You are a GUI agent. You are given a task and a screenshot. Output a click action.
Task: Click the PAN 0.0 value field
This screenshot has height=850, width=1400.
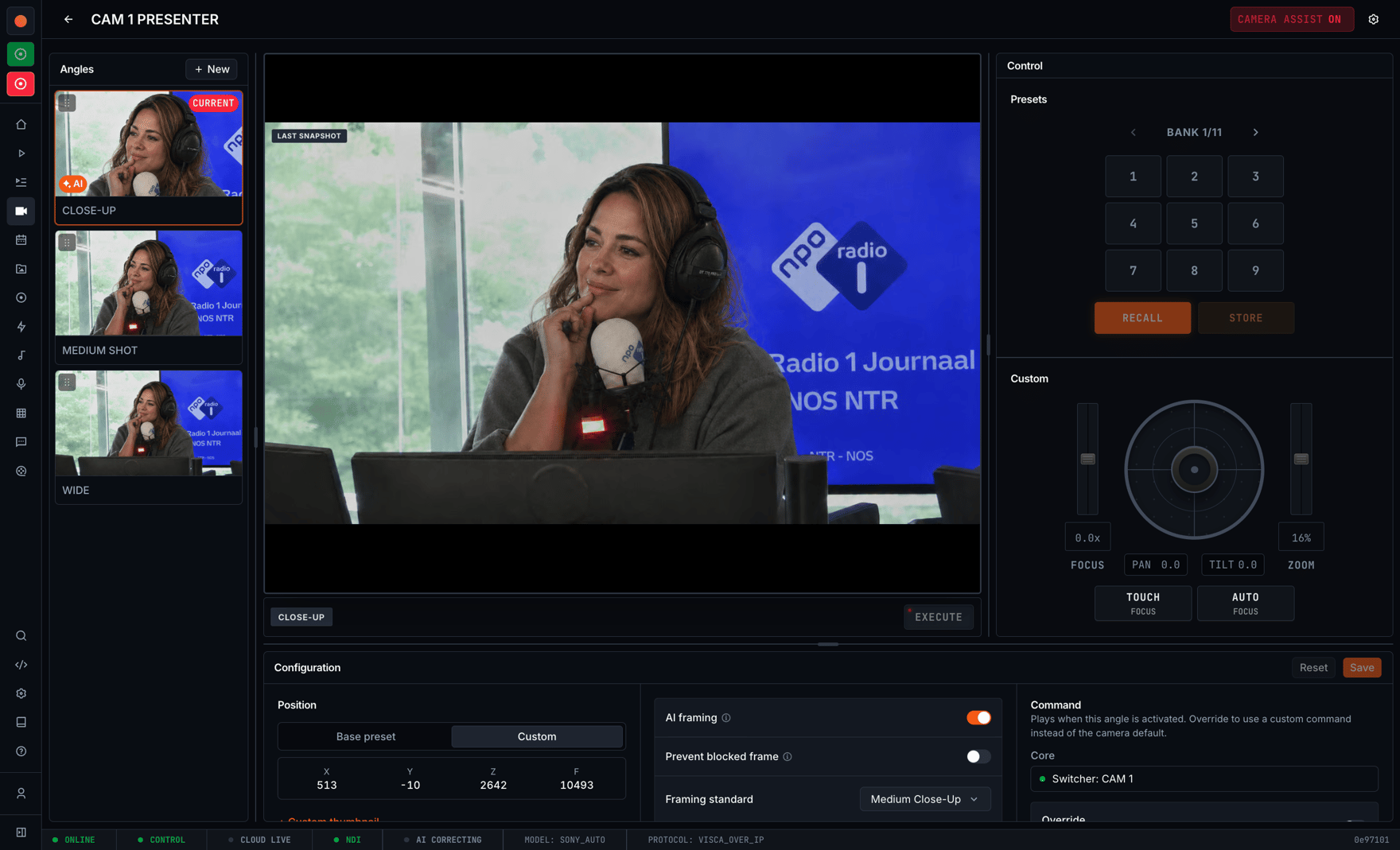point(1156,565)
